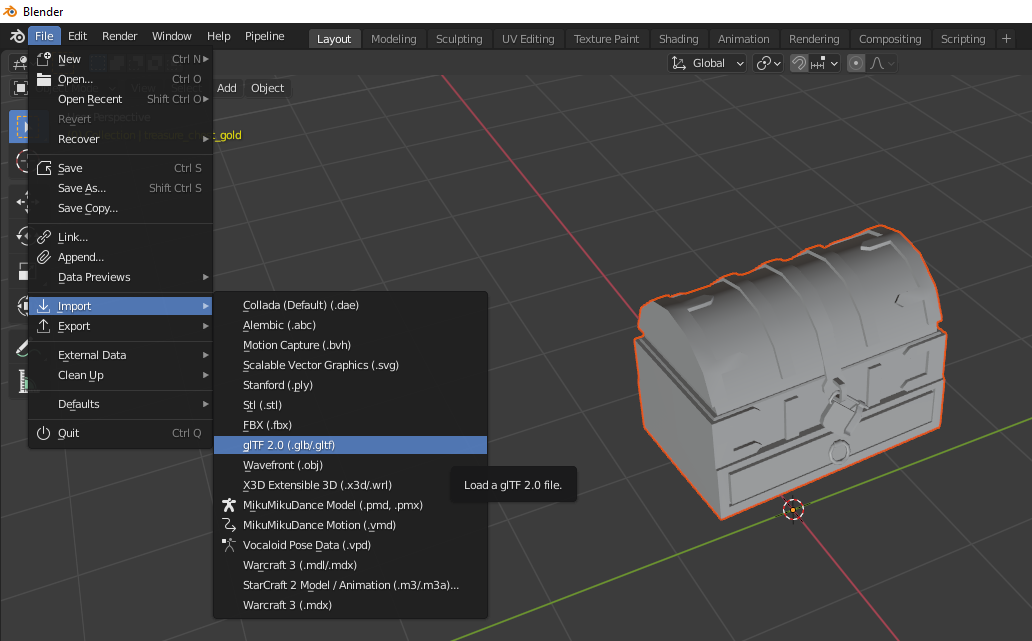This screenshot has width=1032, height=641.
Task: Add a new workspace with plus button
Action: 1006,39
